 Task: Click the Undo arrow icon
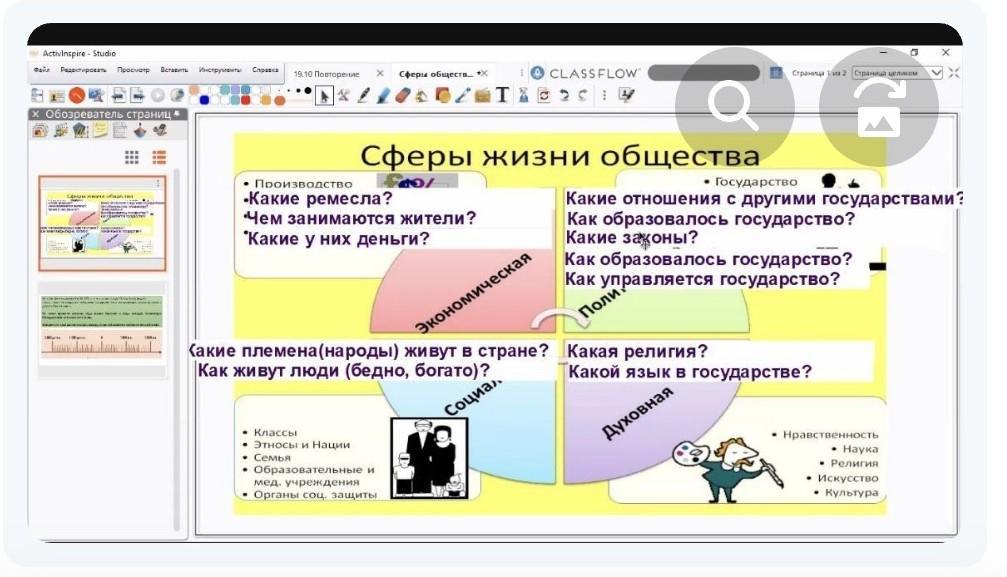point(564,95)
